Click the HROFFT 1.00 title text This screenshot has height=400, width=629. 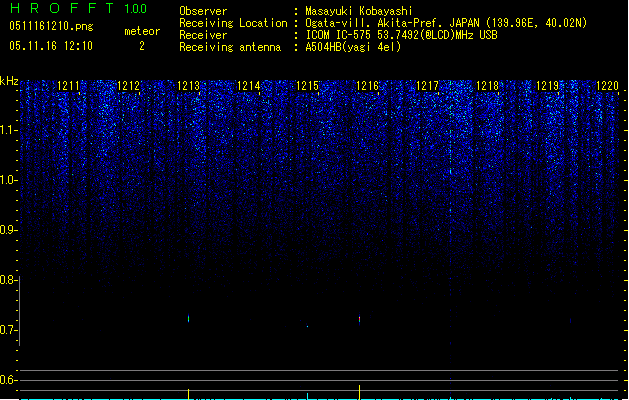pyautogui.click(x=78, y=8)
